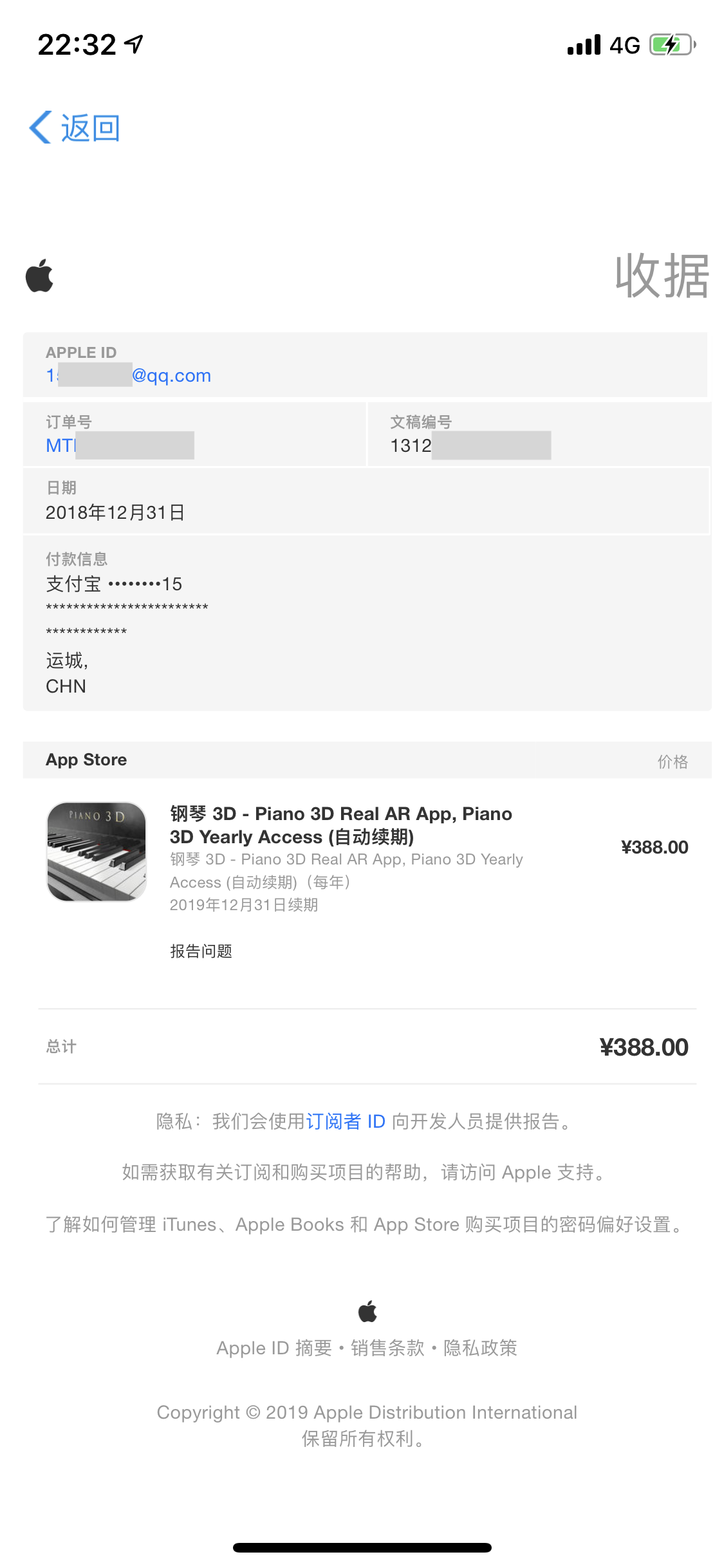Tap the cellular signal bars icon

pos(584,44)
